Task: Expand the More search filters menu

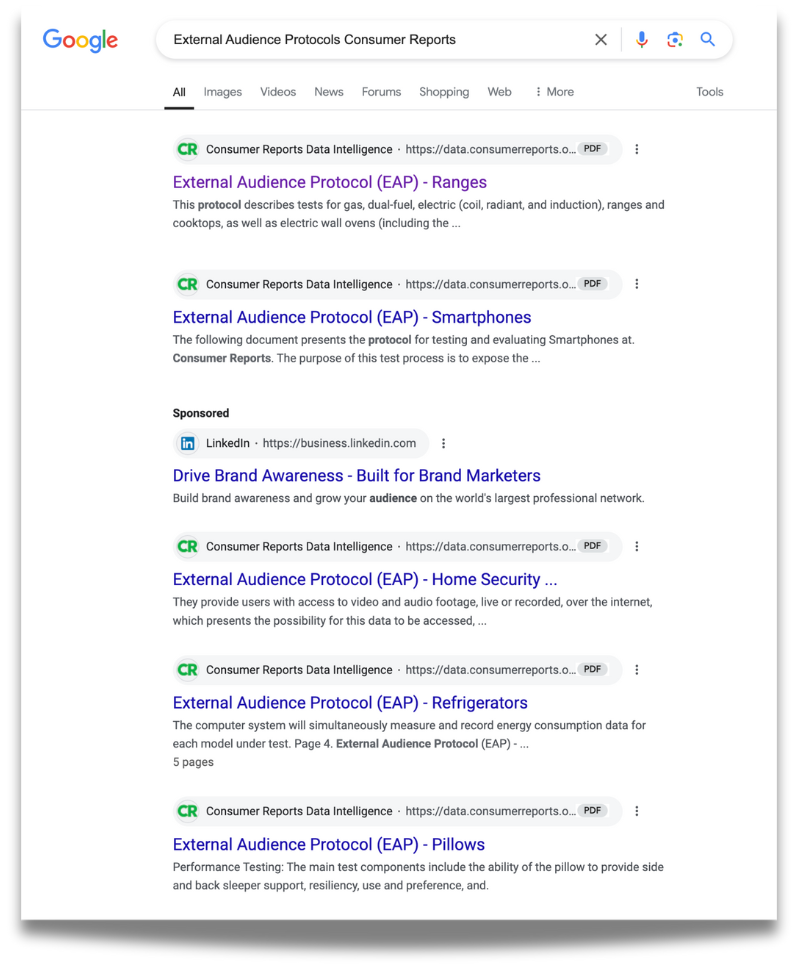Action: pos(554,92)
